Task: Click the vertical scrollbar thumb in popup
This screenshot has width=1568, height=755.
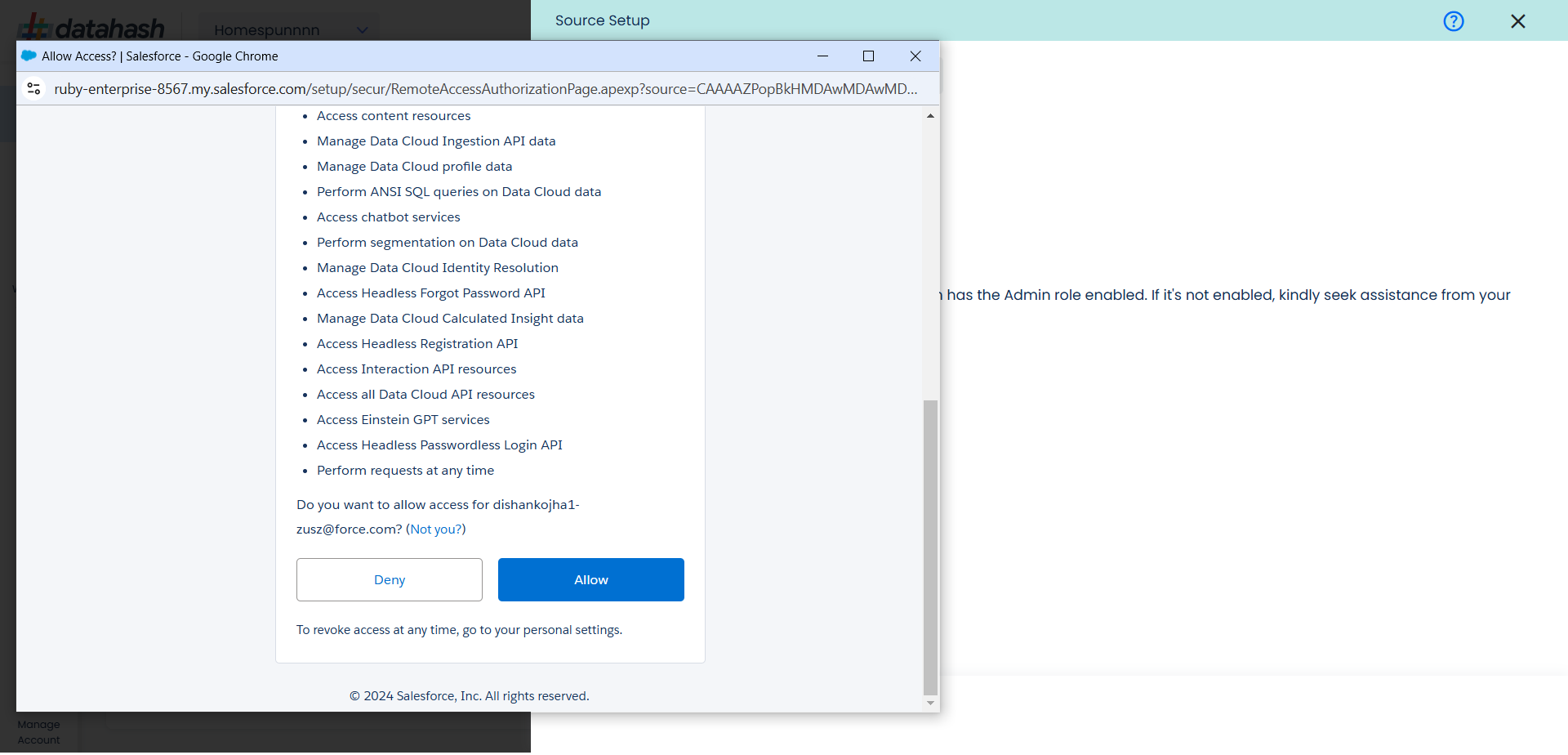Action: (930, 547)
